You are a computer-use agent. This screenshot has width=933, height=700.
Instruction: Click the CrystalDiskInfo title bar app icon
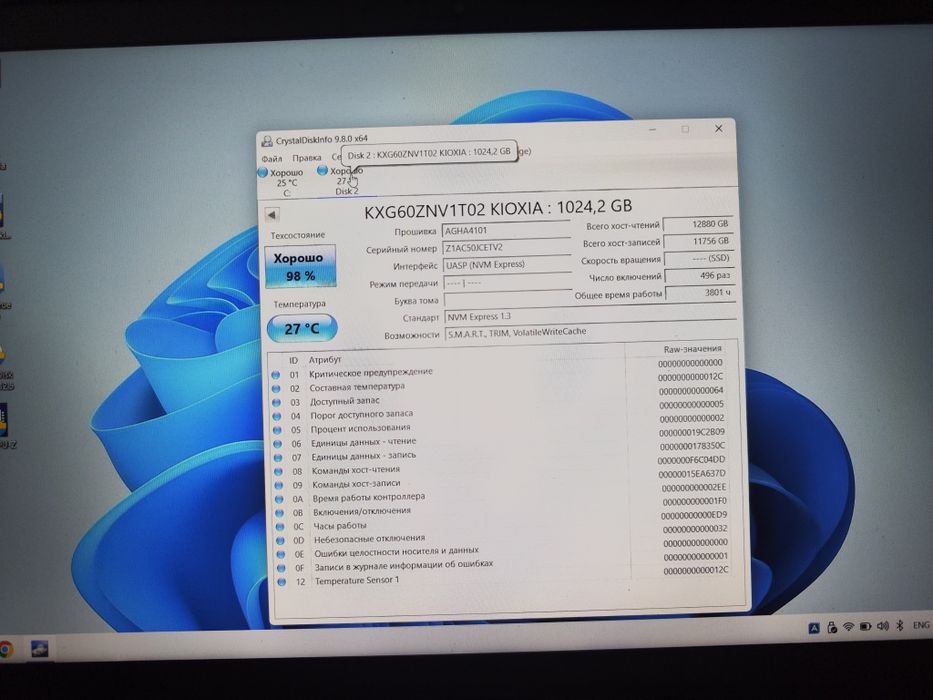click(267, 141)
